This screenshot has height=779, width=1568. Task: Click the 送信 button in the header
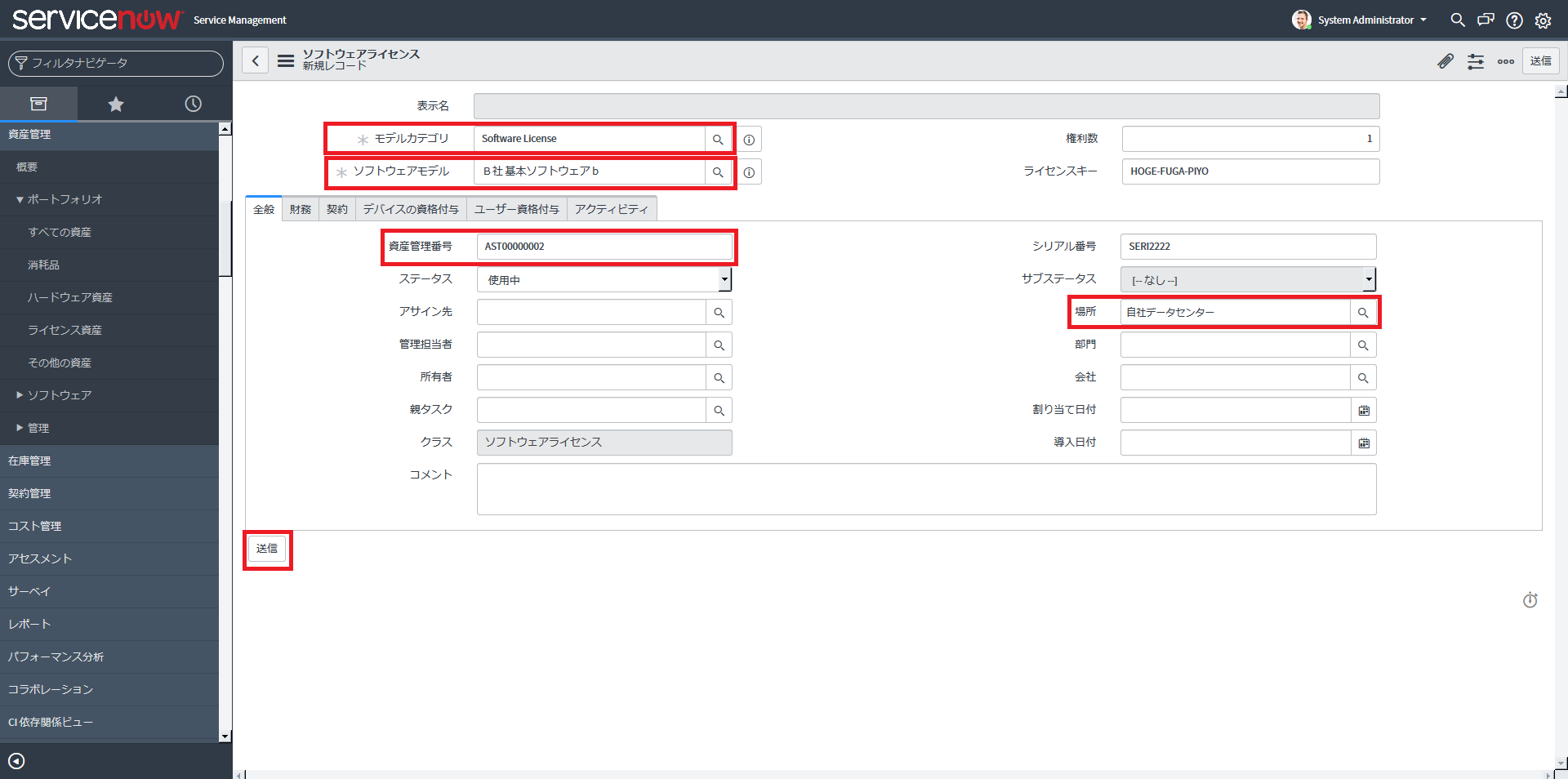click(1541, 61)
